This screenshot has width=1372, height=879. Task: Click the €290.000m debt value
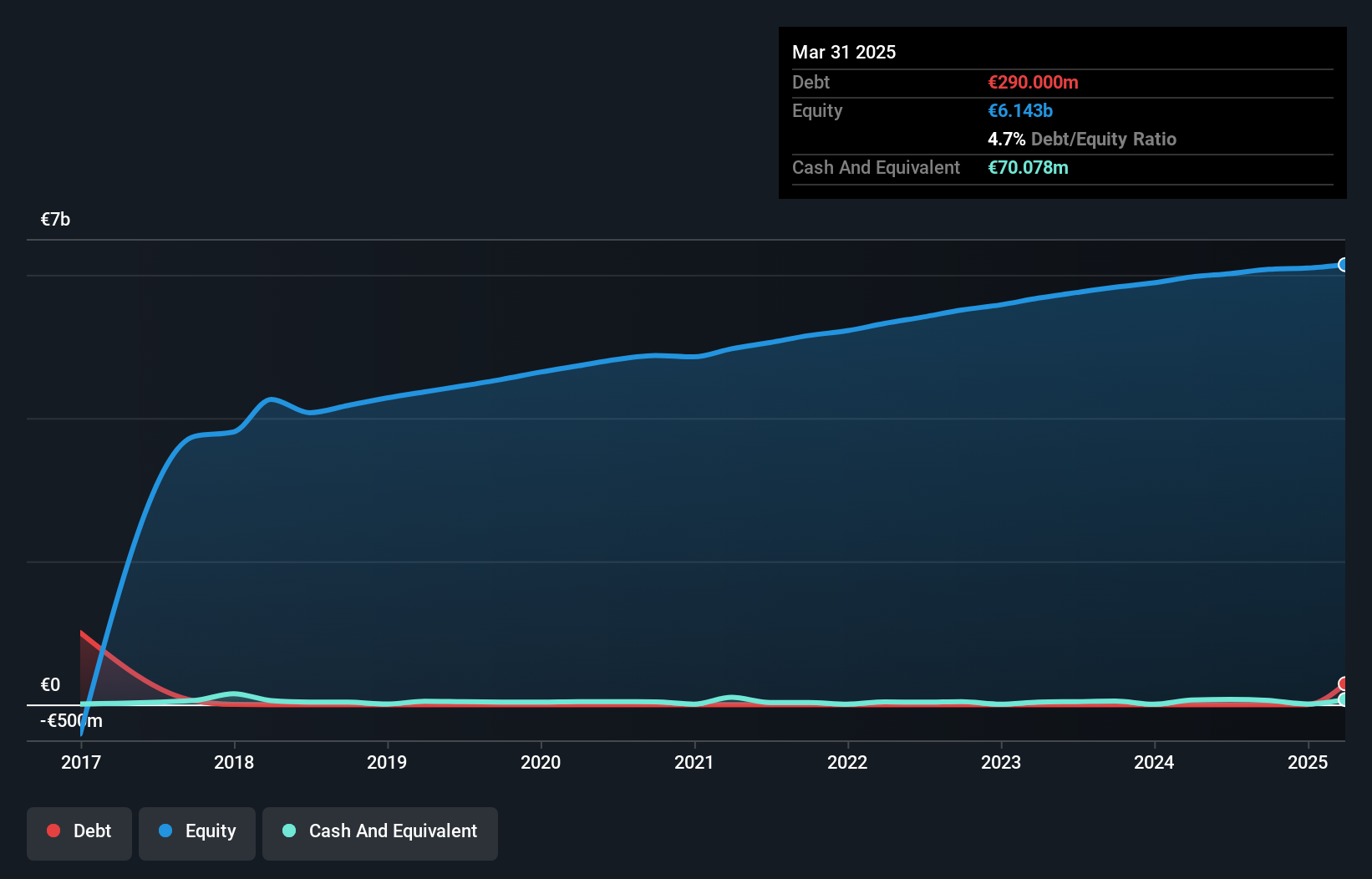[x=1033, y=82]
